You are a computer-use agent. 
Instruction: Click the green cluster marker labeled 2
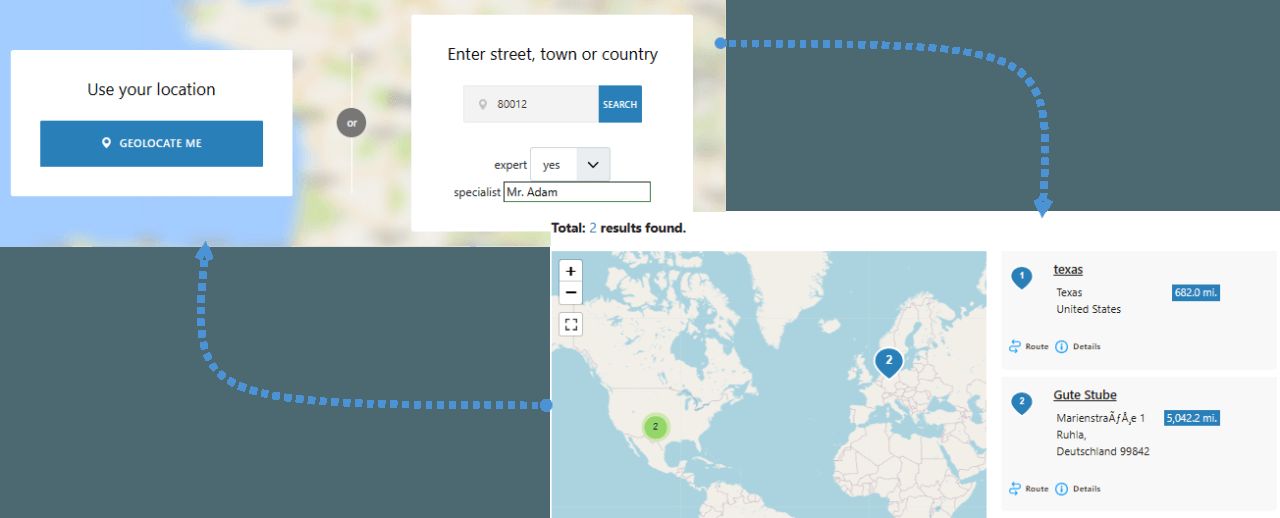655,426
